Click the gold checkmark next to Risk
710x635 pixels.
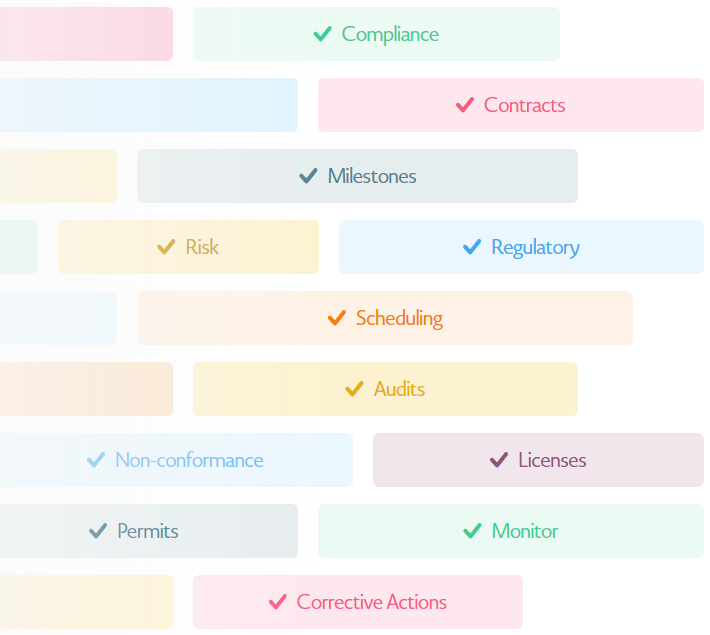(x=166, y=247)
